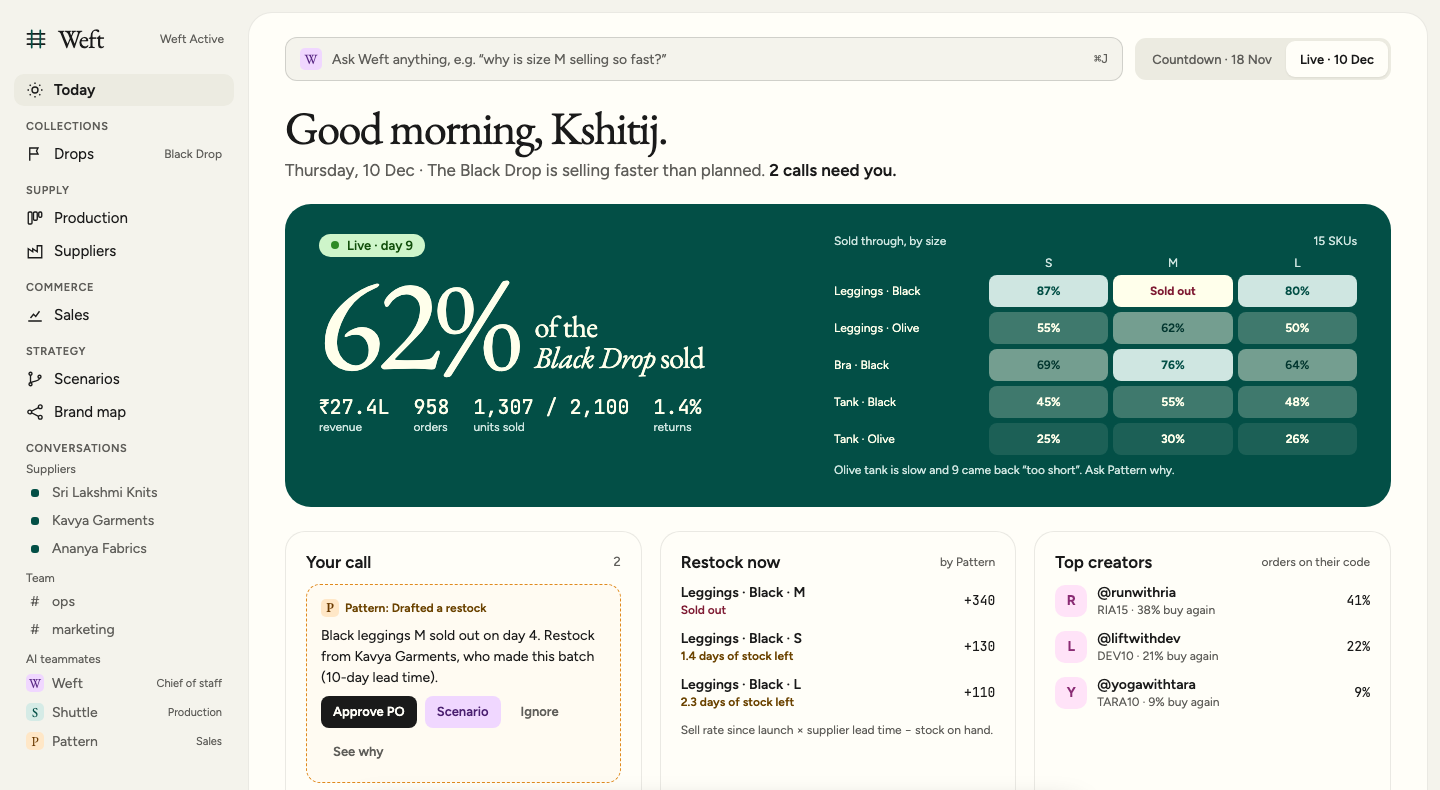This screenshot has height=790, width=1440.
Task: Open the Weft Active workspace switcher
Action: tap(192, 39)
